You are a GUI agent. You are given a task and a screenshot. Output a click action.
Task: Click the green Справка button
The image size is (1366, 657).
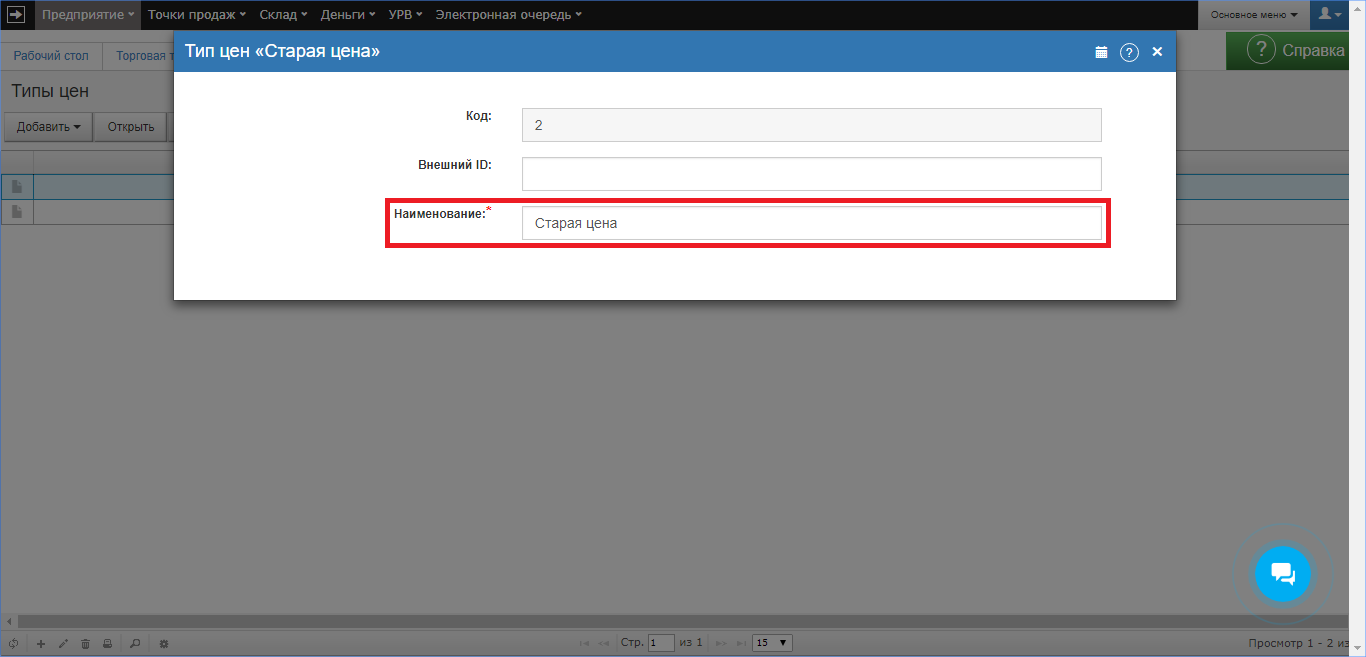[x=1296, y=51]
